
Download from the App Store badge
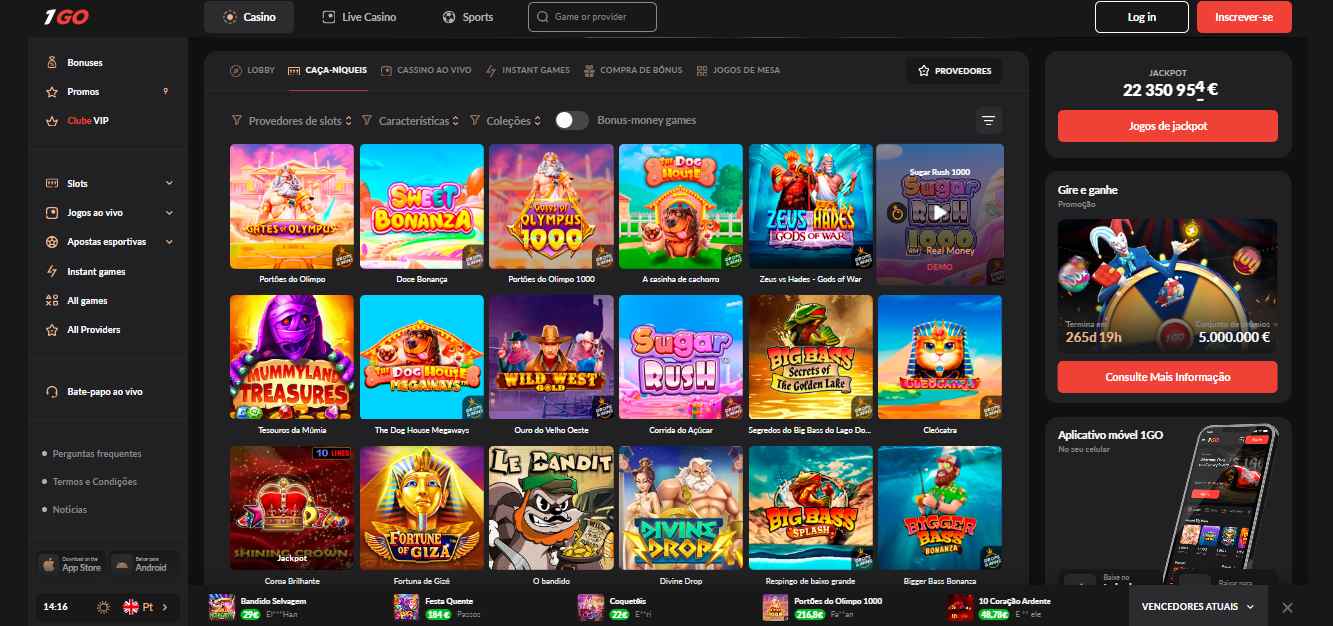[71, 564]
